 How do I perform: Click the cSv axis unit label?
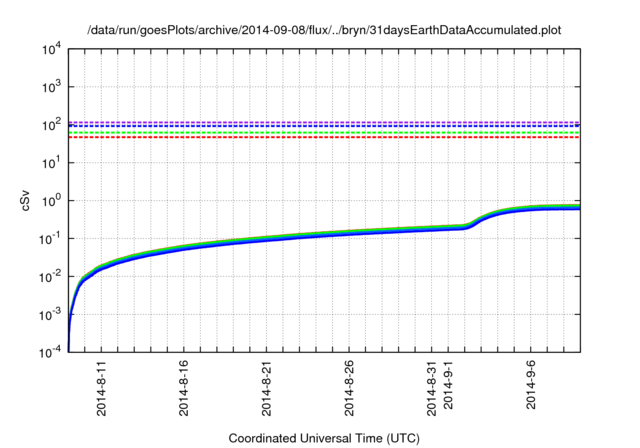[x=25, y=200]
